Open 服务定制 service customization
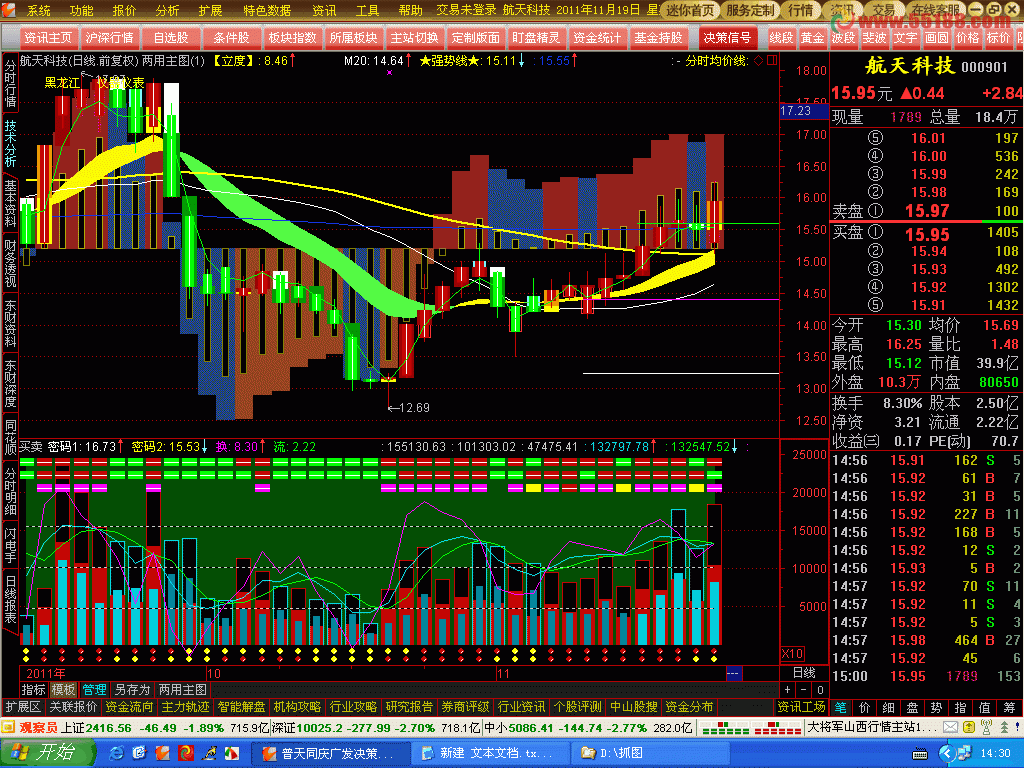 [x=750, y=10]
